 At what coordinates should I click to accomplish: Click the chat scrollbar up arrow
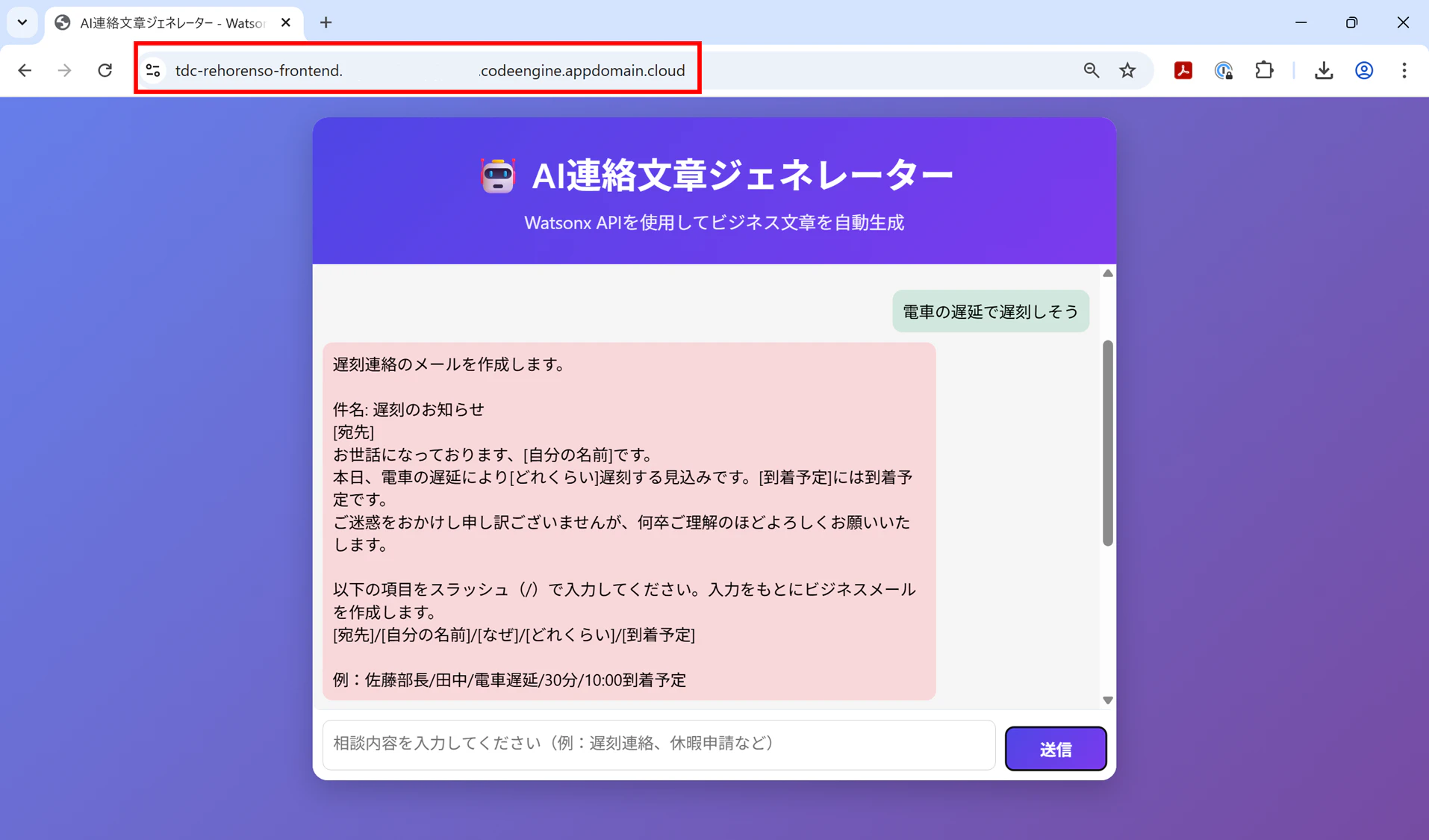pos(1108,273)
